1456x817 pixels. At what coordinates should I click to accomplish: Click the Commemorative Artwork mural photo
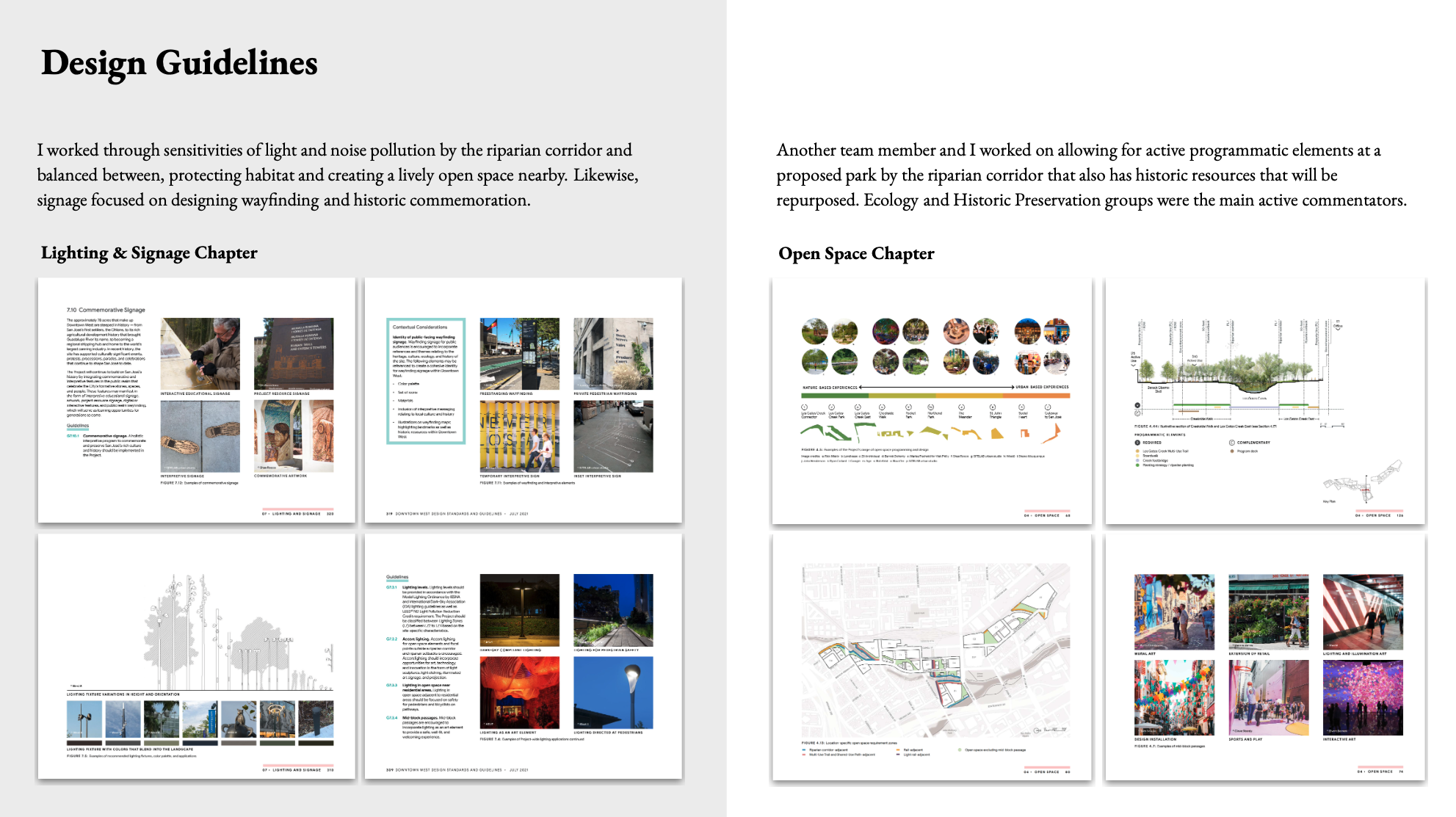[293, 436]
